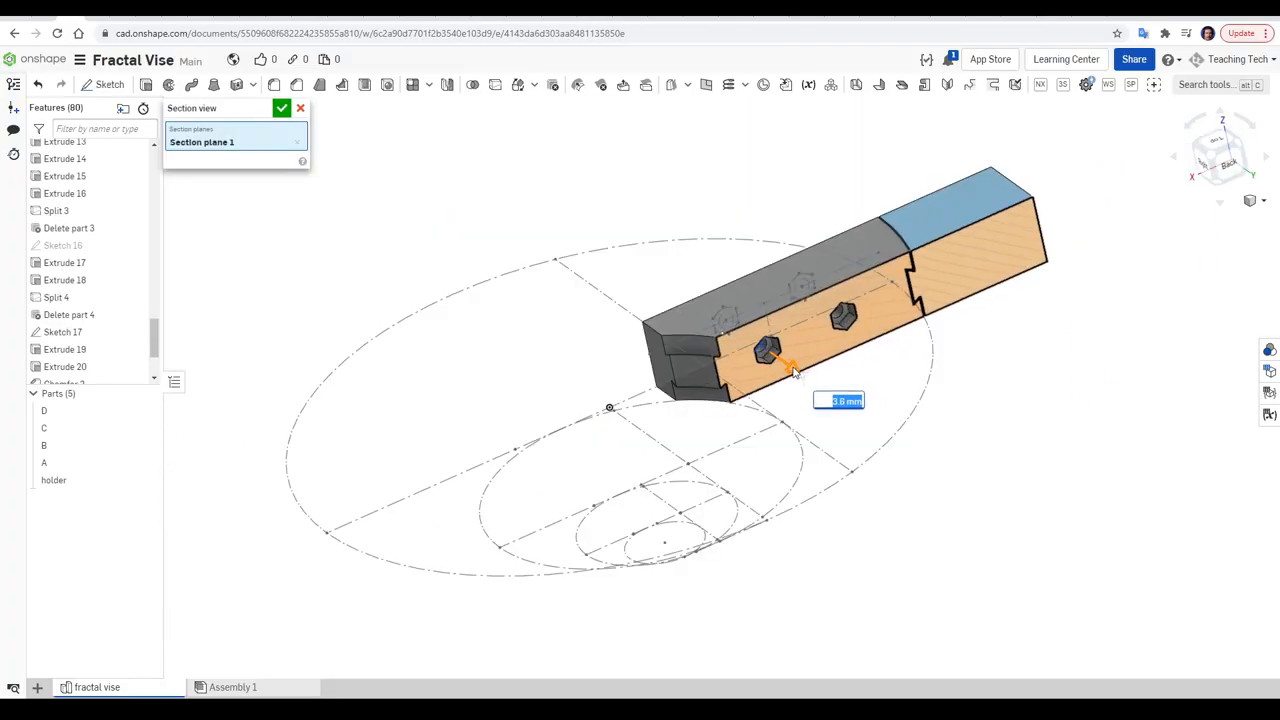Select the Split tool icon
The height and width of the screenshot is (720, 1280).
point(495,85)
